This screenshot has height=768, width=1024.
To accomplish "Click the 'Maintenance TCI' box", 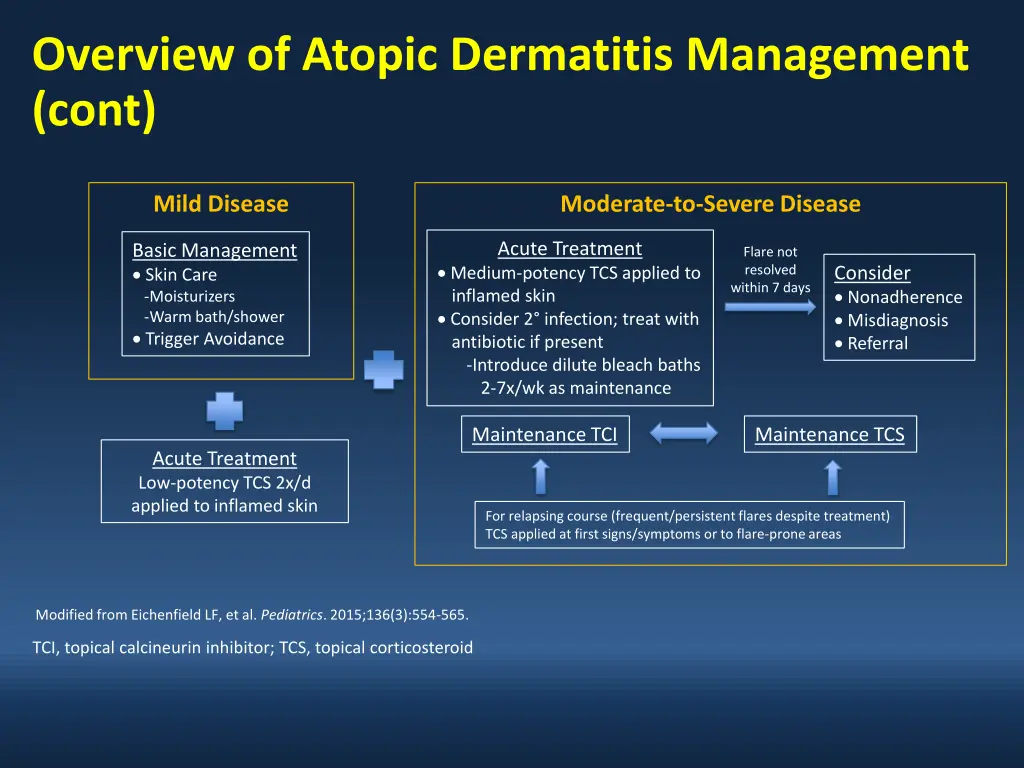I will [x=545, y=434].
